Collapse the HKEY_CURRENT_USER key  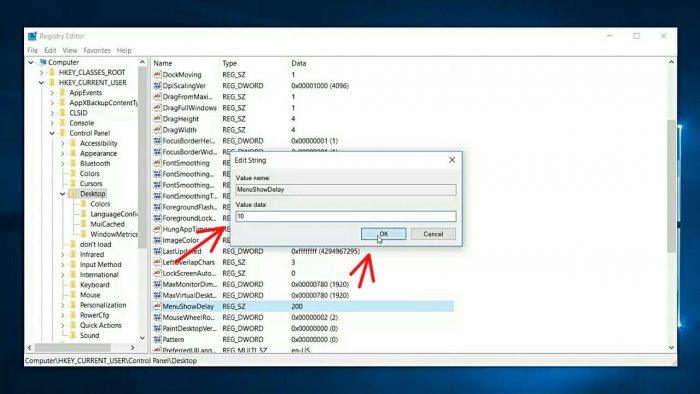pos(42,83)
